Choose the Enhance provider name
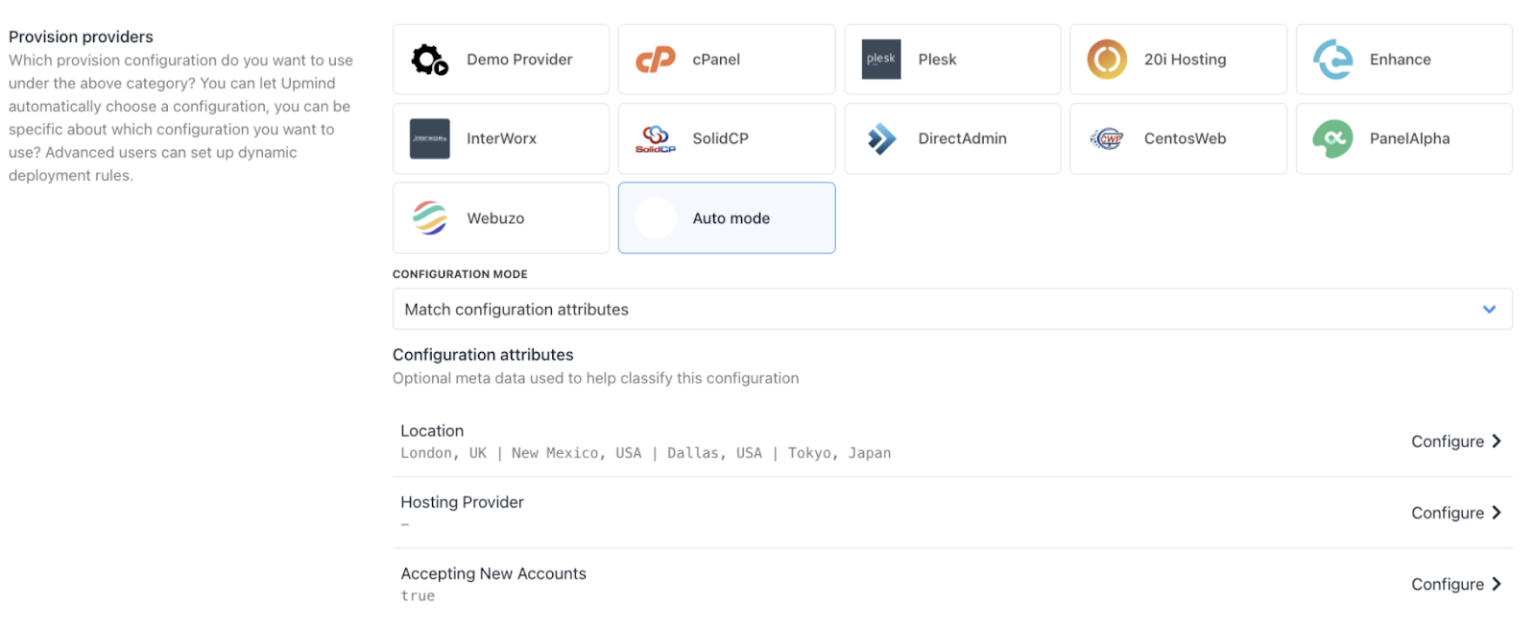1526x622 pixels. [1400, 60]
